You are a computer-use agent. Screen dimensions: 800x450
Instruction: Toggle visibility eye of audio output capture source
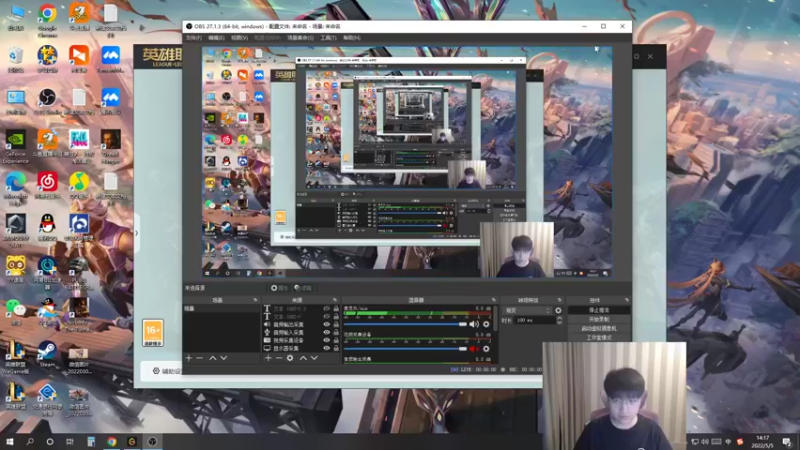[327, 324]
